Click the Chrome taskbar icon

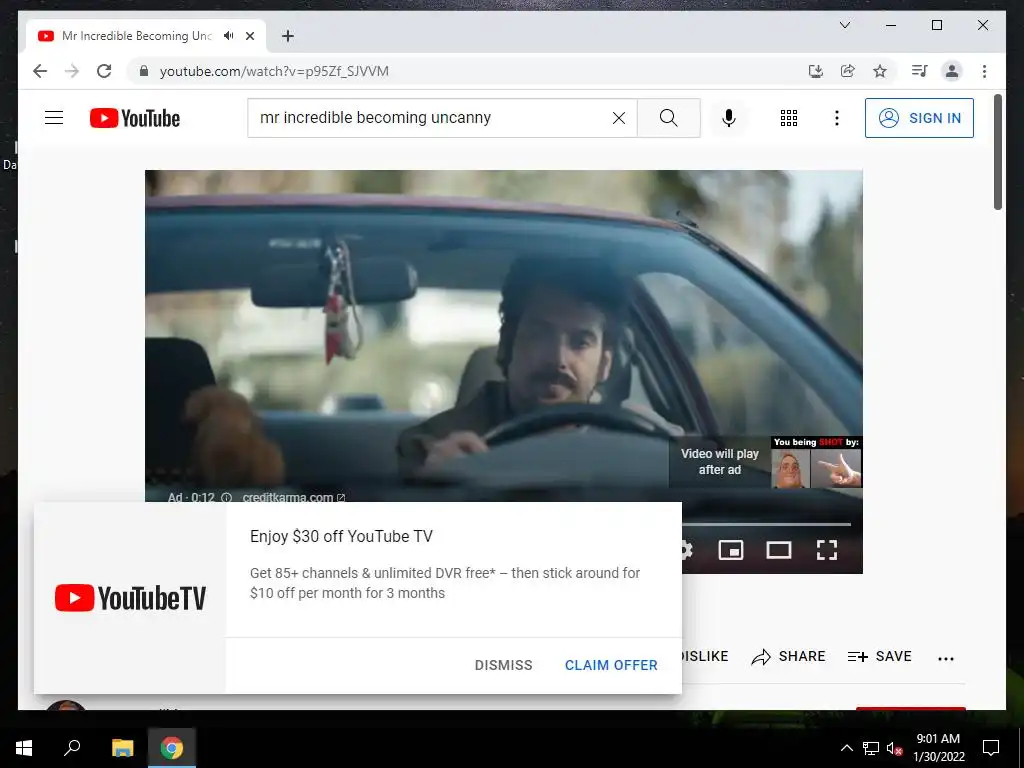point(172,748)
